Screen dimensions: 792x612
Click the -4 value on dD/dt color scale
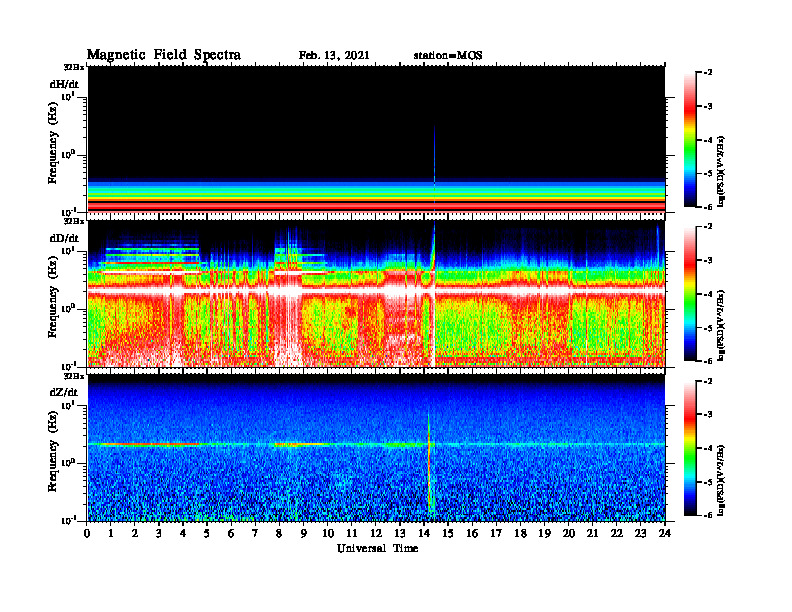[707, 294]
